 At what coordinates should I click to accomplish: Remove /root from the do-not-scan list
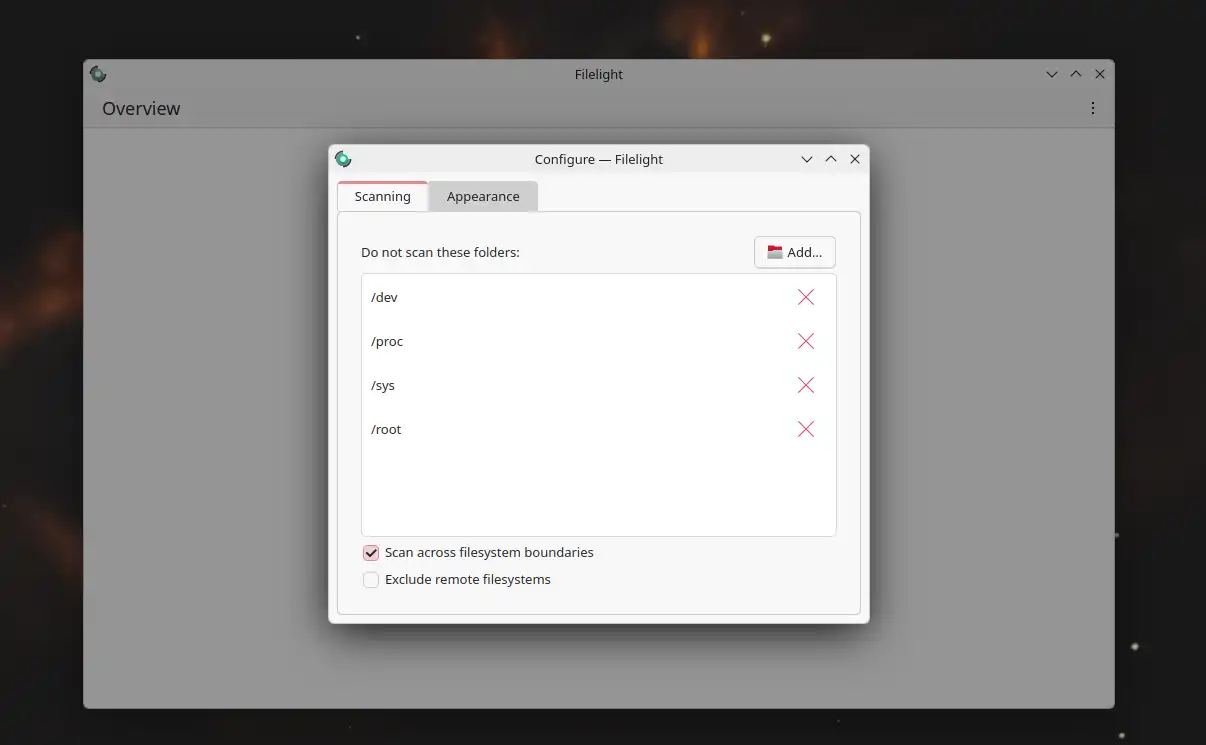tap(805, 429)
